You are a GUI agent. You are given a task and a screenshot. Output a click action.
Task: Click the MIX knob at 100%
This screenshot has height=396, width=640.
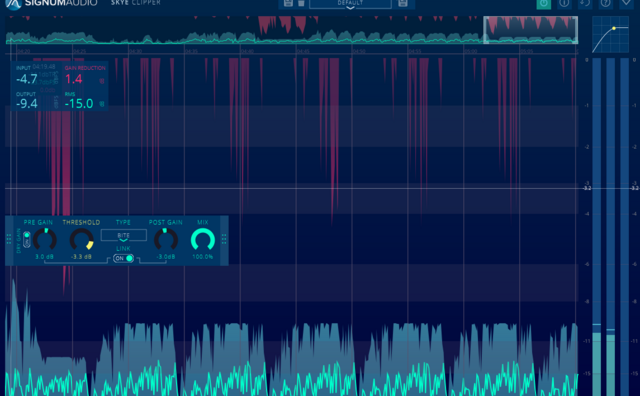coord(203,239)
